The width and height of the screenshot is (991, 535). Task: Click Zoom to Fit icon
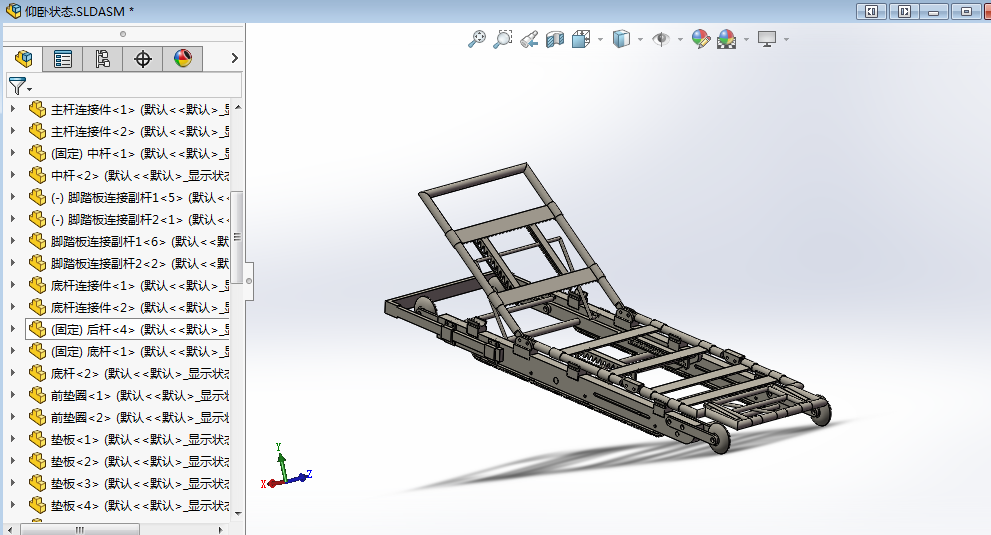pyautogui.click(x=477, y=39)
